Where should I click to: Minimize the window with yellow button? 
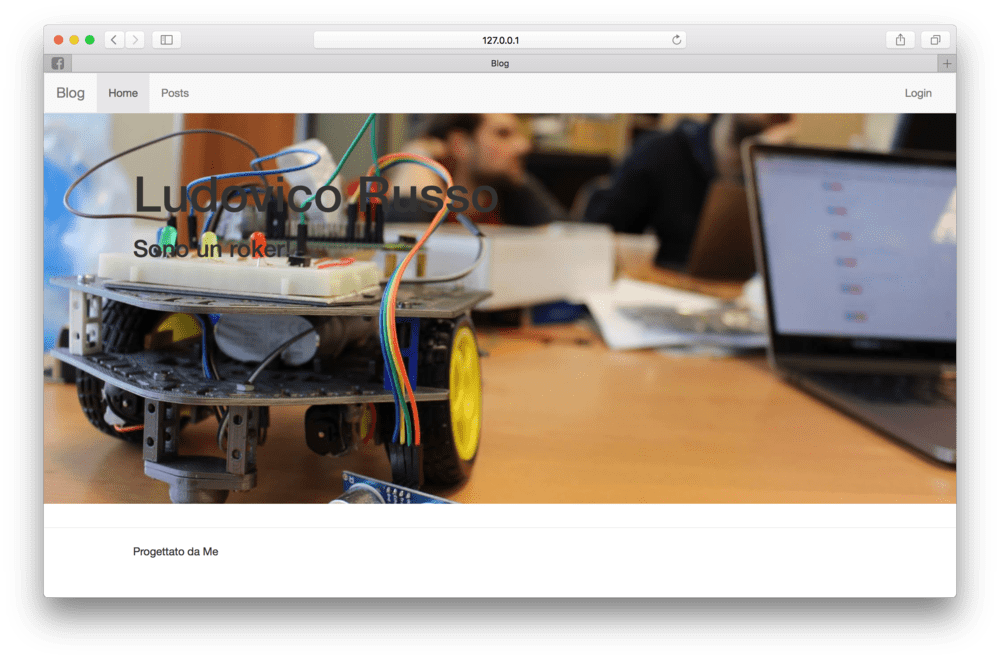click(x=74, y=40)
